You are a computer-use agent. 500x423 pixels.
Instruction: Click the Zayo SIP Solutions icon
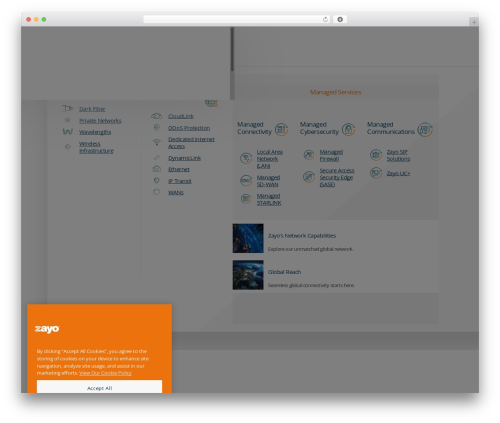(376, 155)
